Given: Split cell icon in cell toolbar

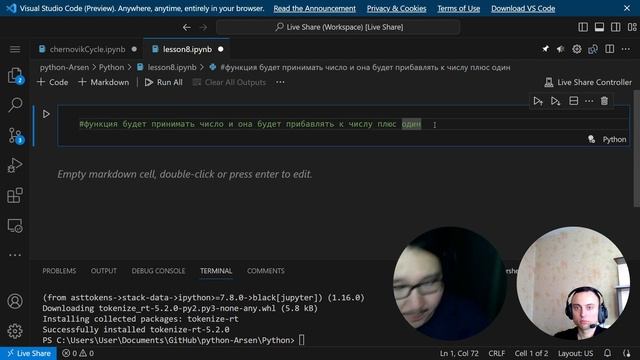Looking at the screenshot, I should (x=573, y=101).
